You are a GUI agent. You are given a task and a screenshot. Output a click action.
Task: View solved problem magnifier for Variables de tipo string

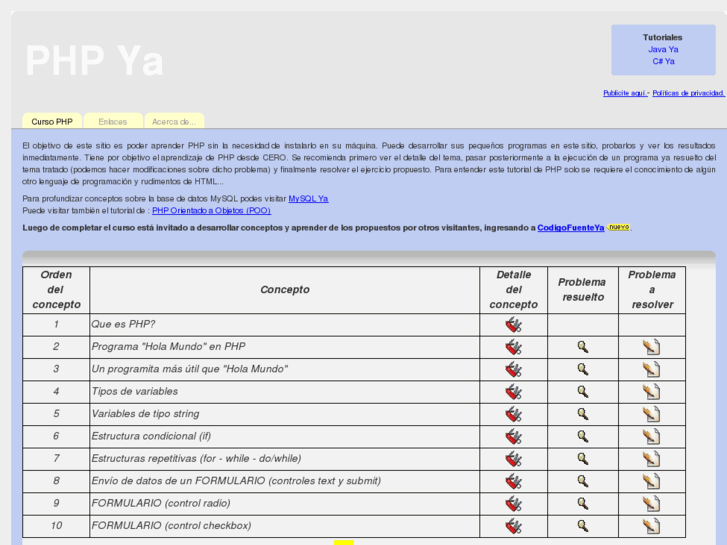click(x=583, y=414)
